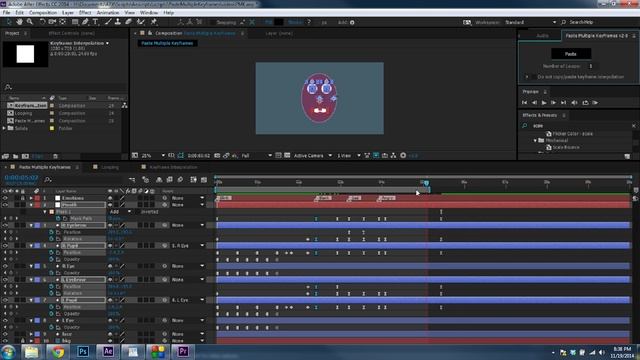This screenshot has height=360, width=640.
Task: Check the Inverted box for Mask 1
Action: coord(137,212)
